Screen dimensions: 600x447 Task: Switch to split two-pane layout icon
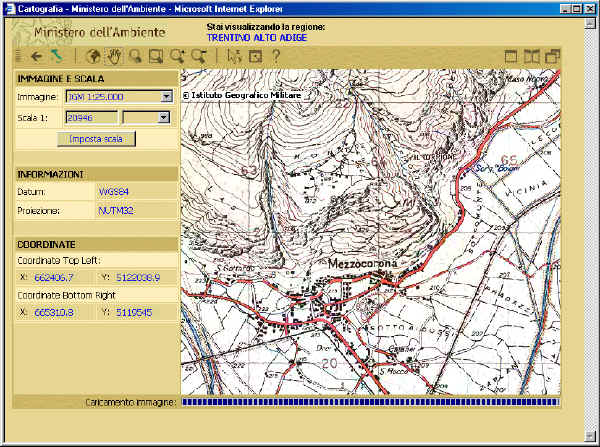(532, 57)
